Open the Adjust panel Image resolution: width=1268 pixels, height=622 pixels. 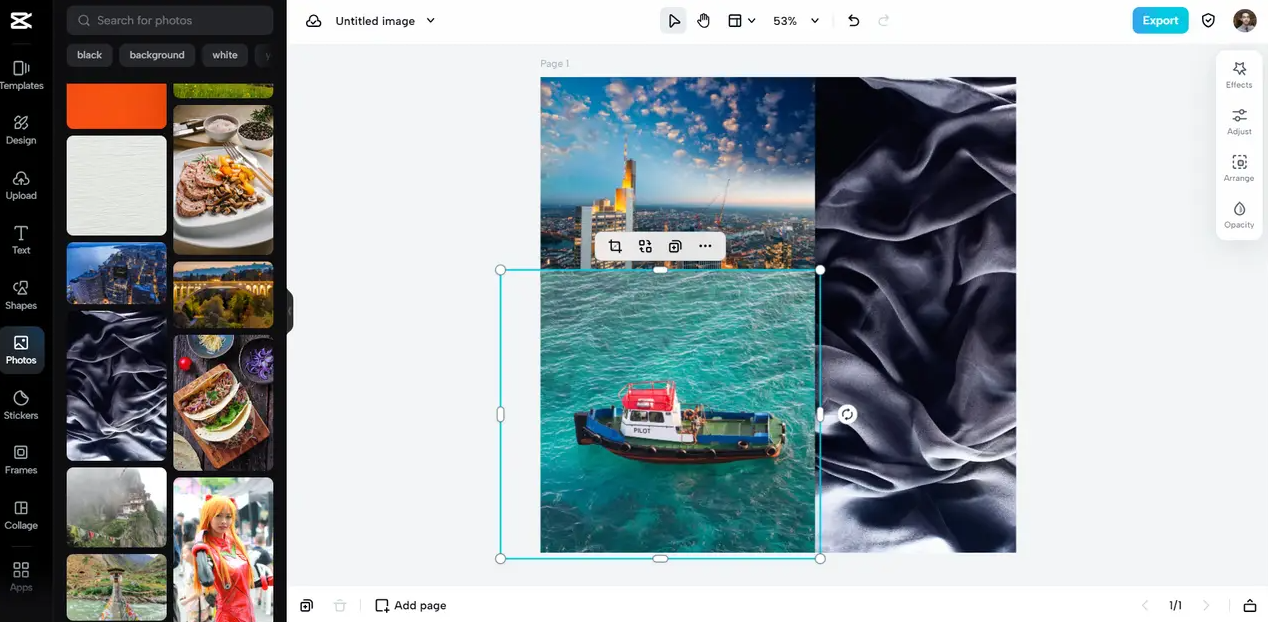[x=1239, y=122]
